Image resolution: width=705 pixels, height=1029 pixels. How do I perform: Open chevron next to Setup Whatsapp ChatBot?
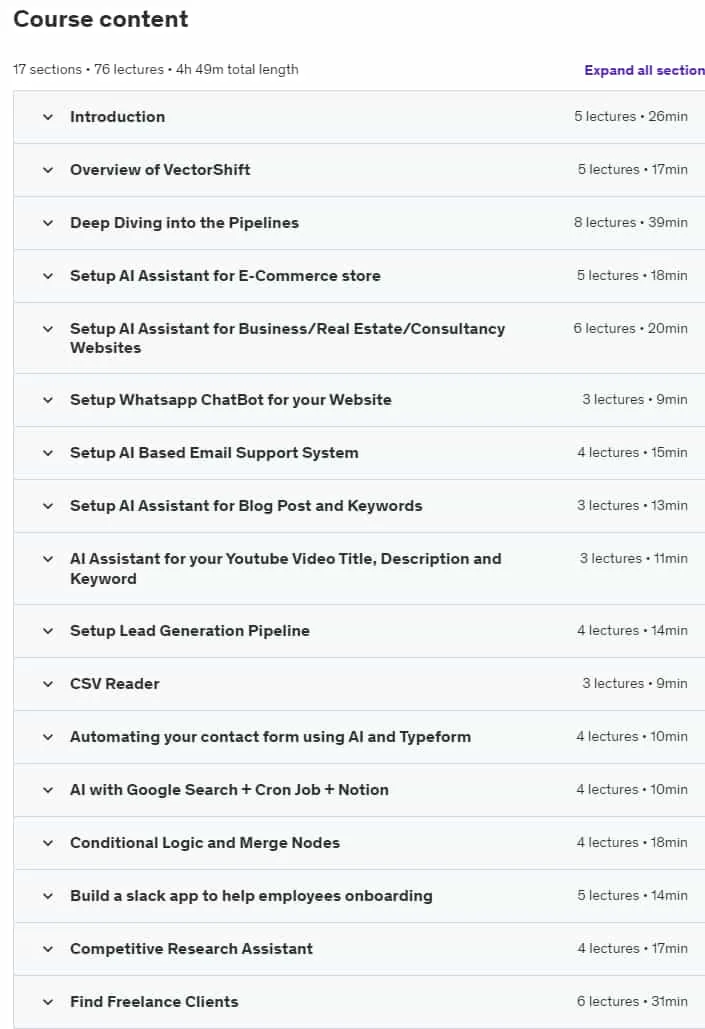coord(48,400)
